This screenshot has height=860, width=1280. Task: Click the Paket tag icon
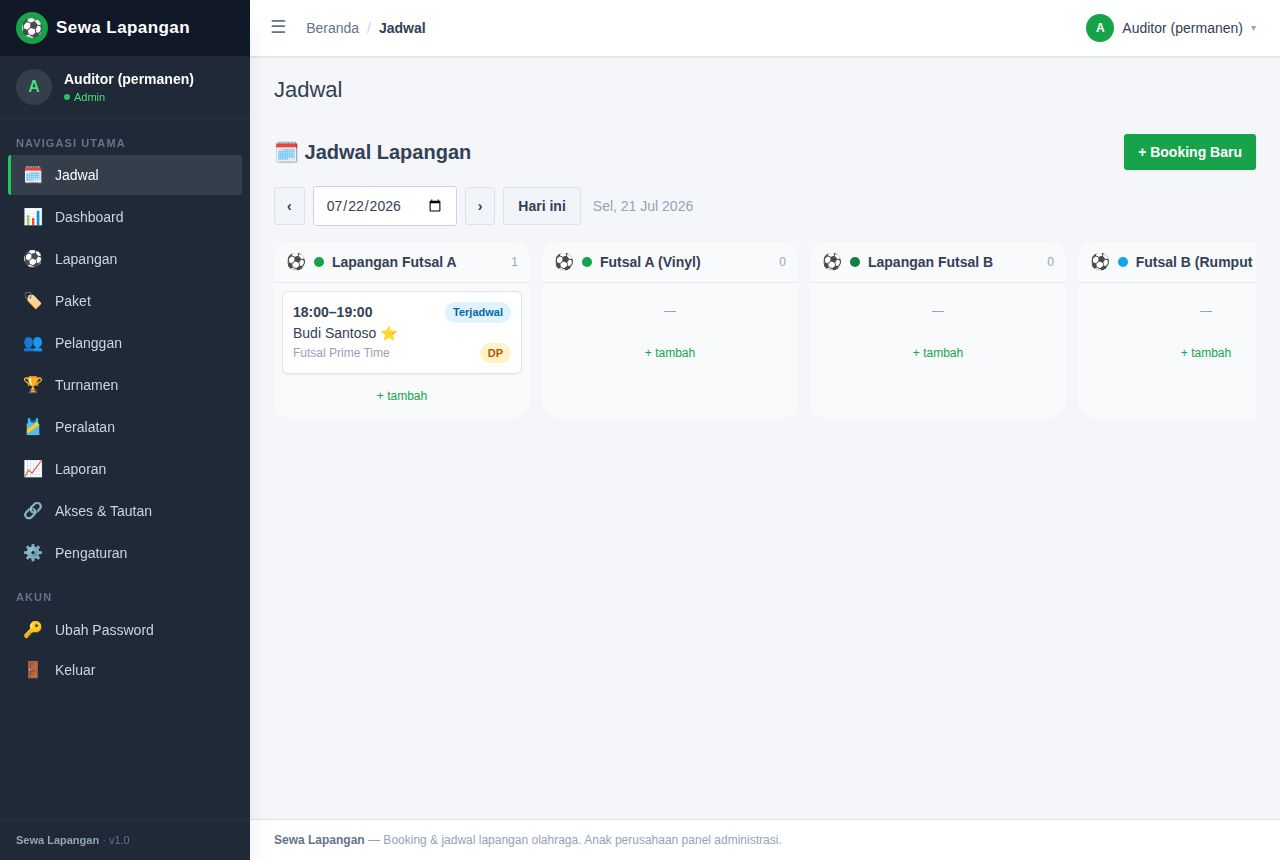click(33, 301)
